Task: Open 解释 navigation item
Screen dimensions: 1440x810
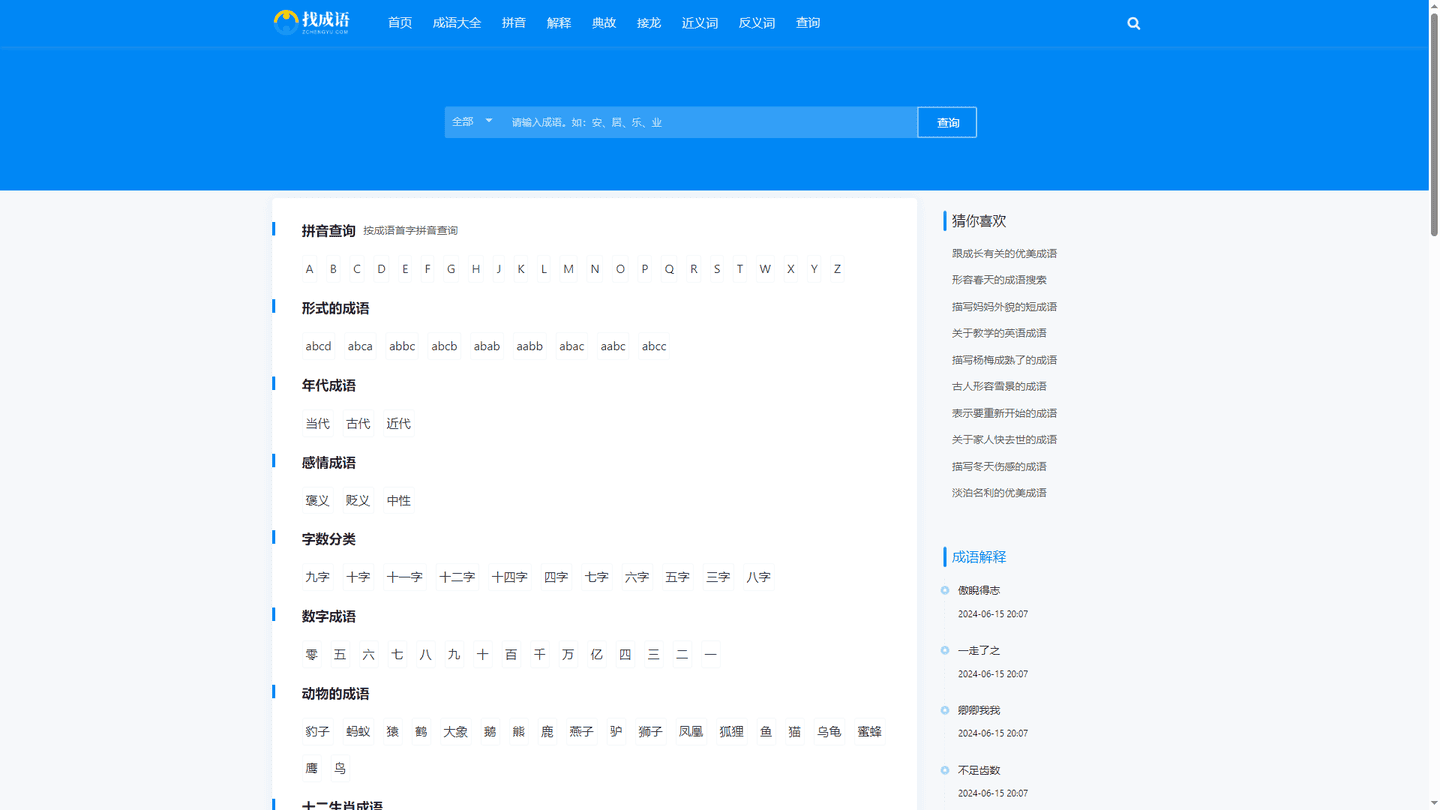Action: [559, 23]
